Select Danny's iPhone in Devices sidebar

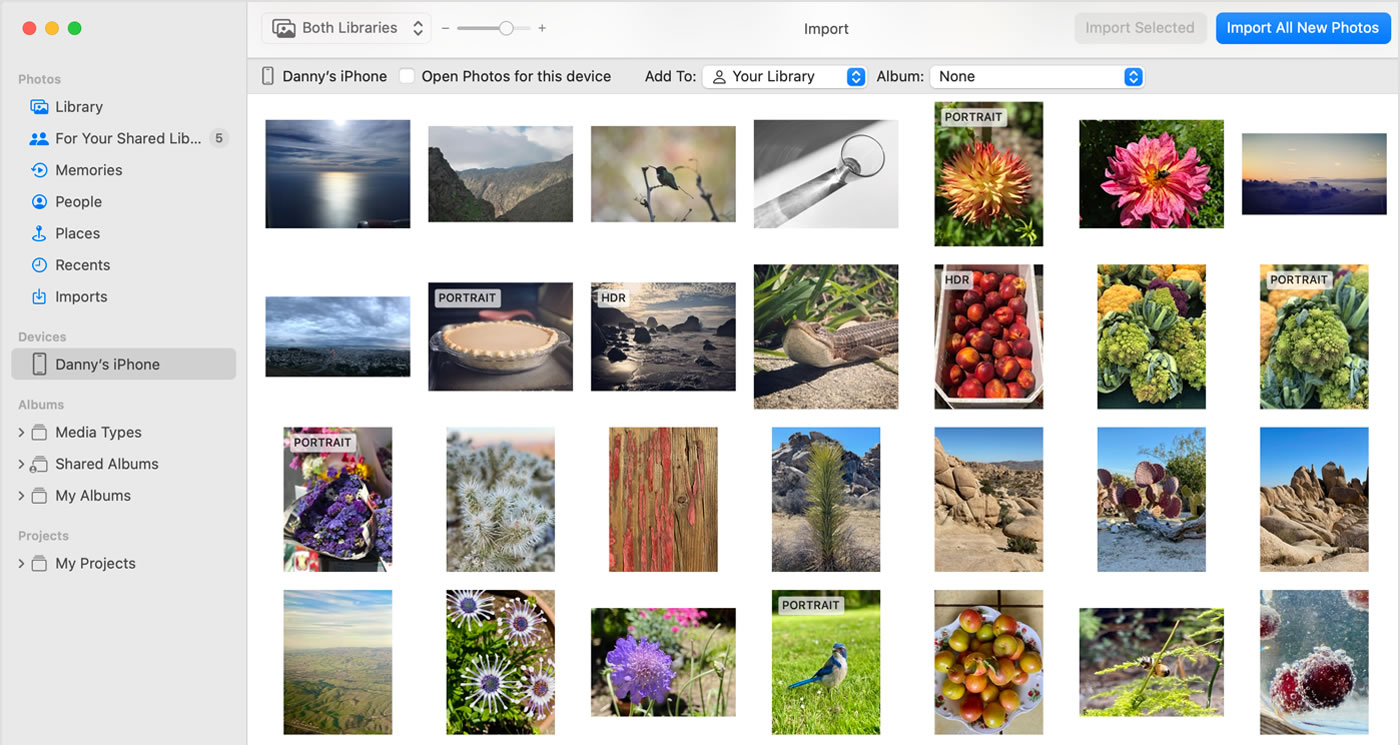pyautogui.click(x=107, y=365)
